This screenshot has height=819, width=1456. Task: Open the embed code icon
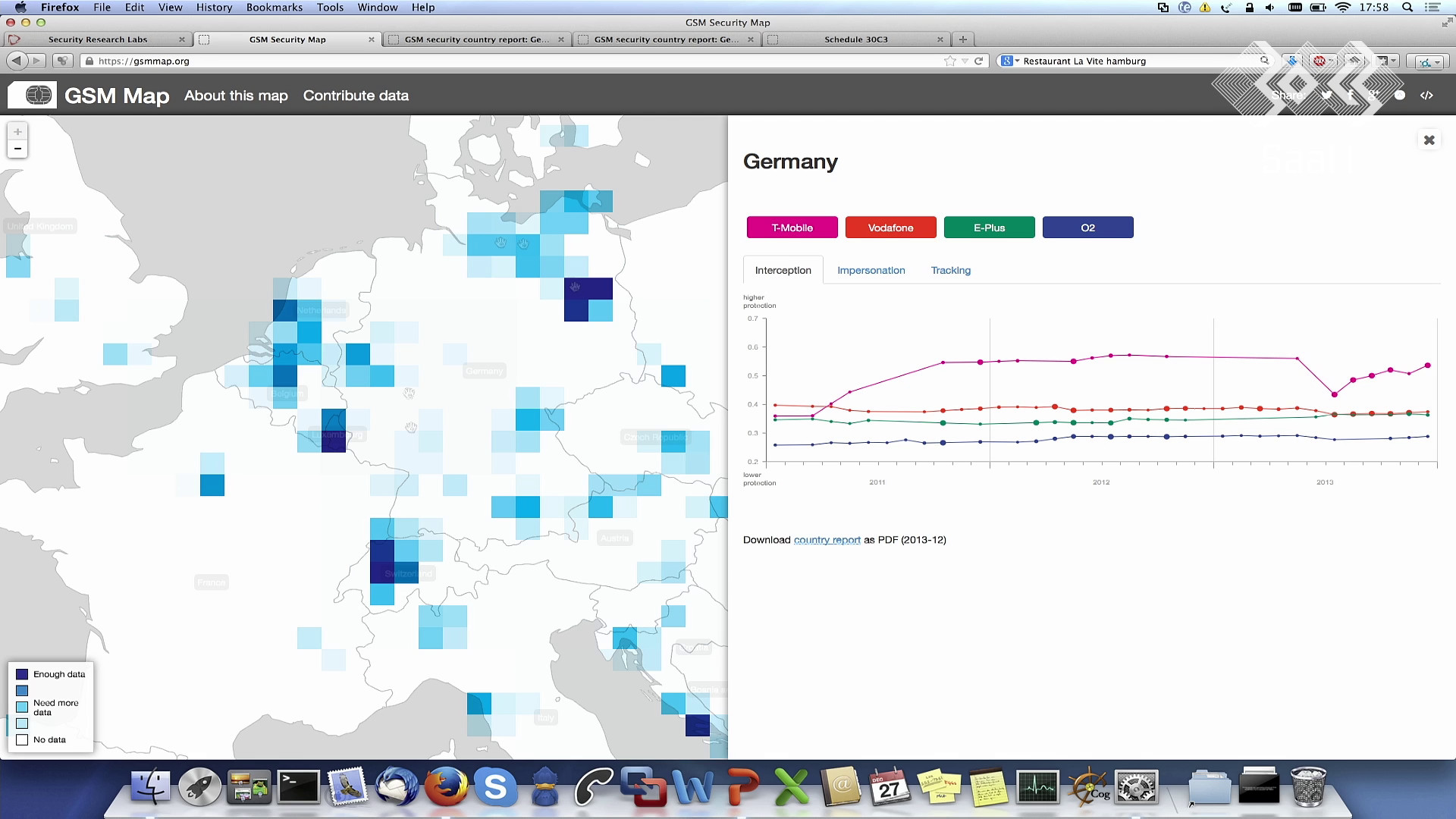tap(1426, 96)
